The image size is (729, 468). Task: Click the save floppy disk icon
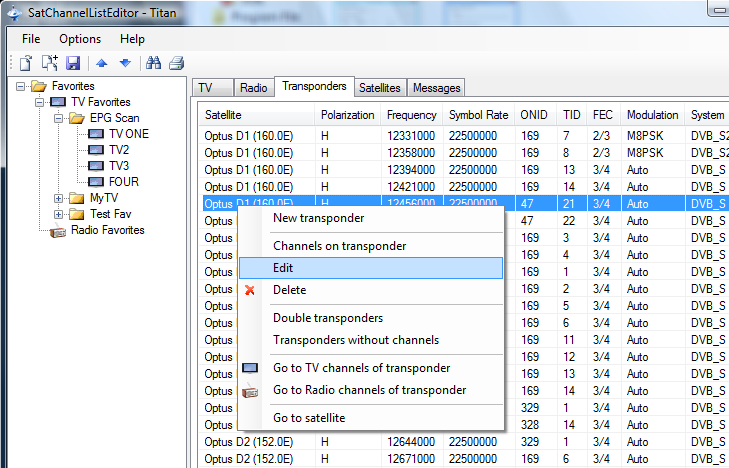[x=73, y=63]
